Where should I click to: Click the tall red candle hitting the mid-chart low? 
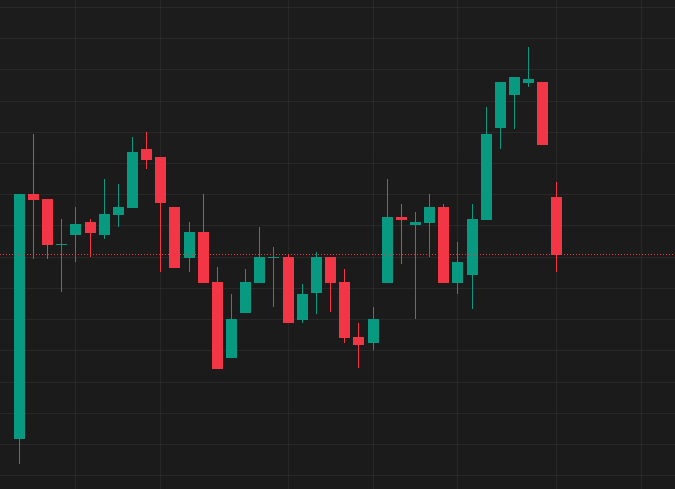click(x=217, y=325)
